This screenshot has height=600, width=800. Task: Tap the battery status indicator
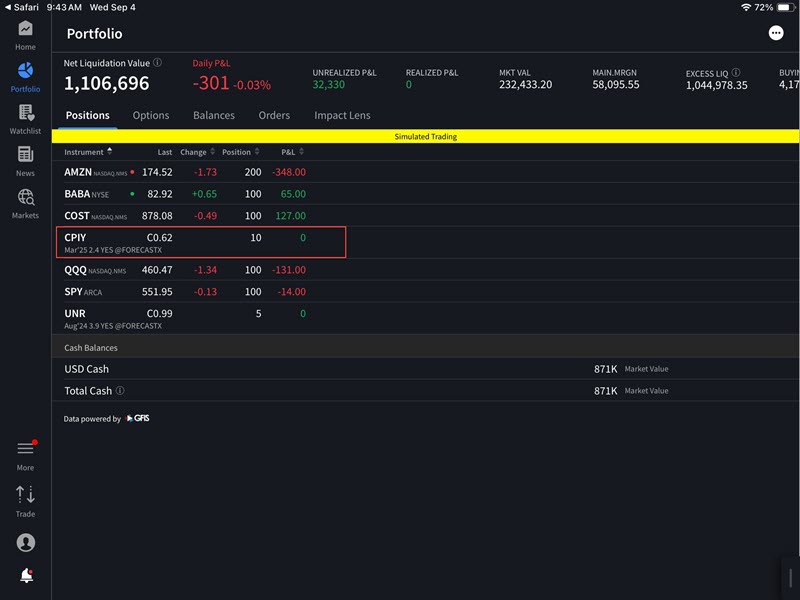coord(786,7)
